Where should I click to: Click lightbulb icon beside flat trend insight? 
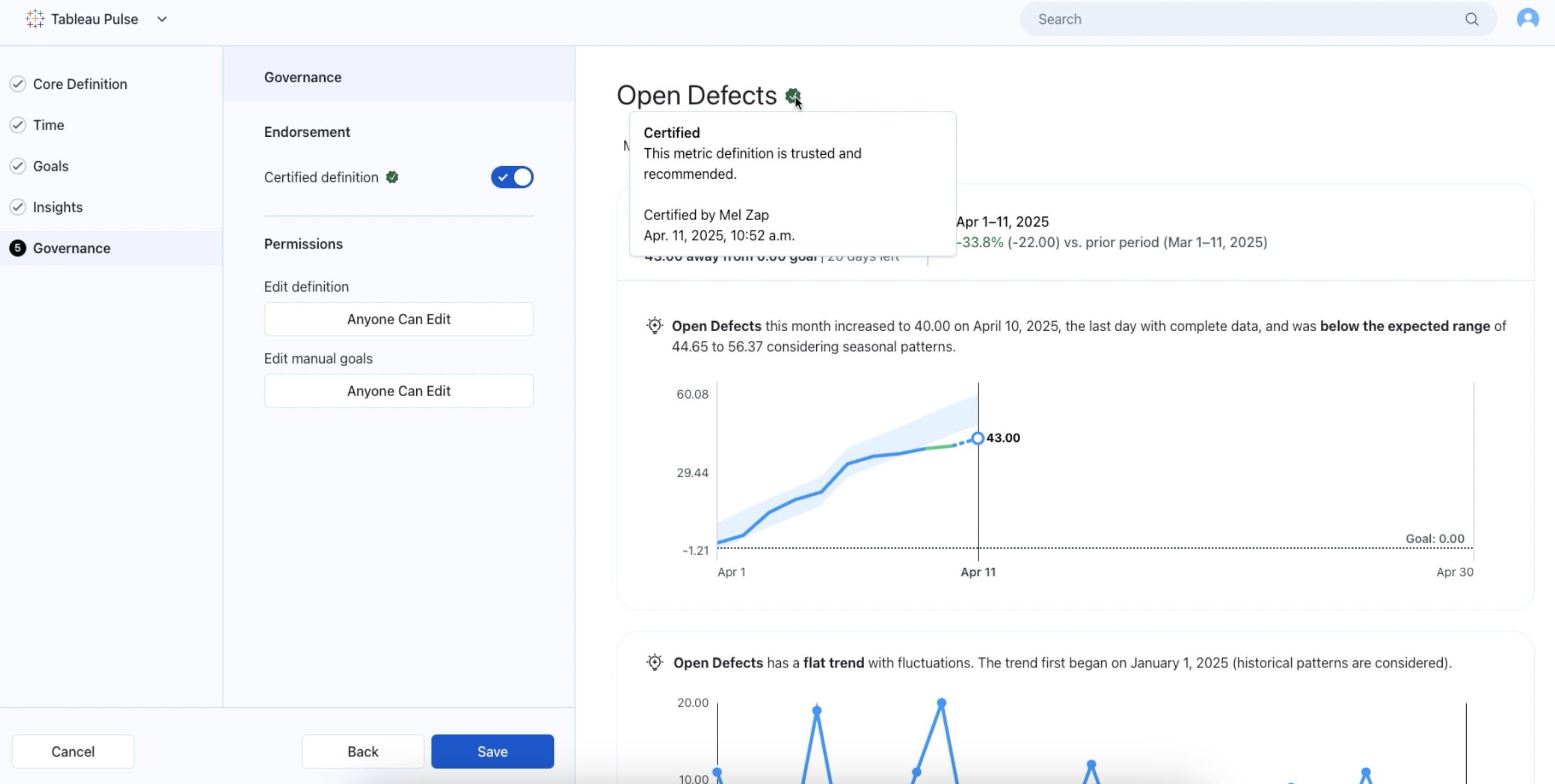[654, 663]
